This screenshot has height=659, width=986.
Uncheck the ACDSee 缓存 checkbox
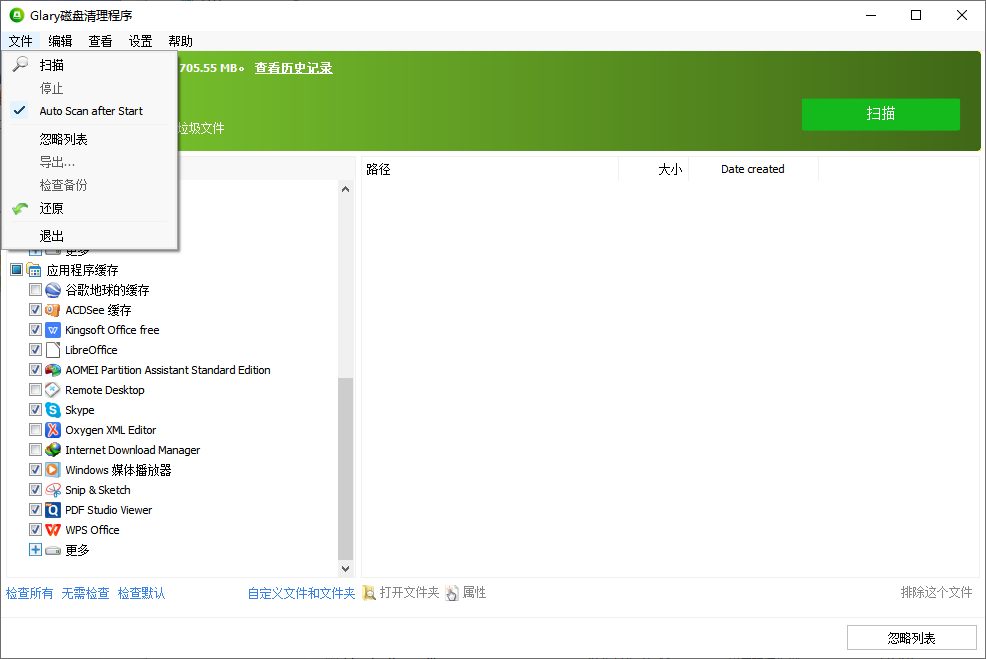34,309
